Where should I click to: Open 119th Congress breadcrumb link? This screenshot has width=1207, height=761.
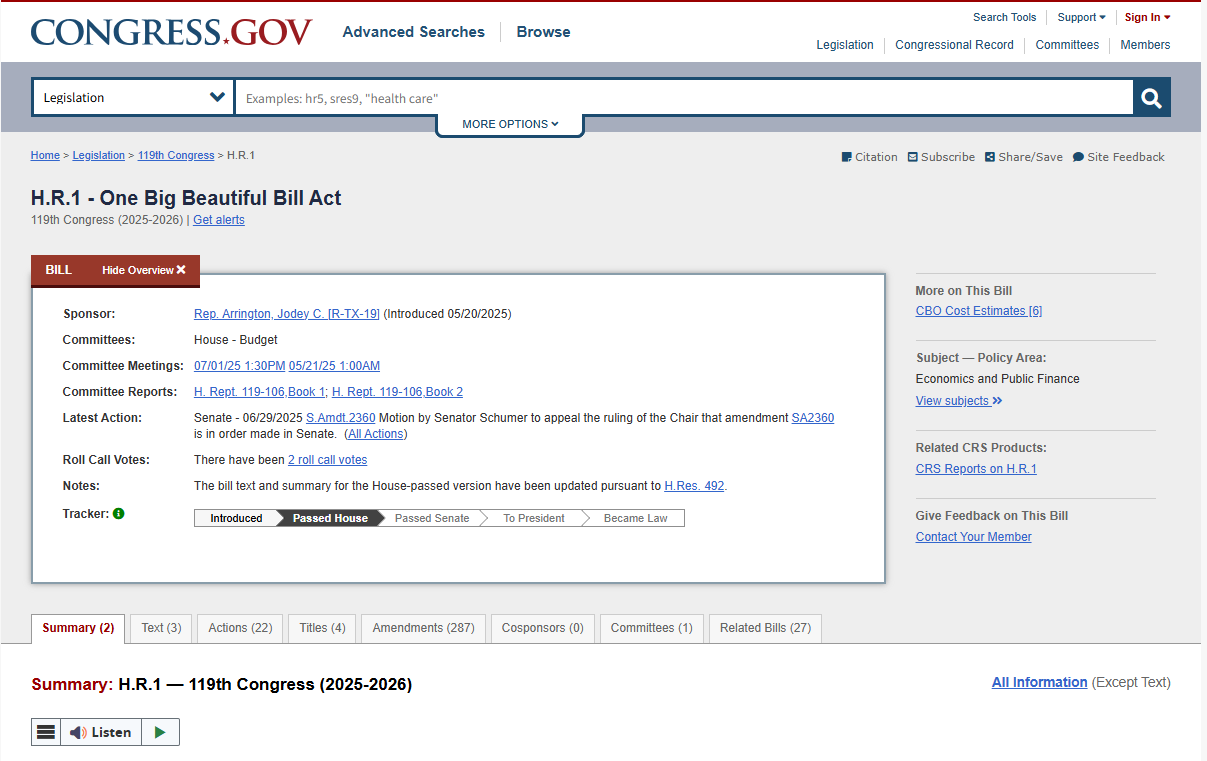pos(176,156)
